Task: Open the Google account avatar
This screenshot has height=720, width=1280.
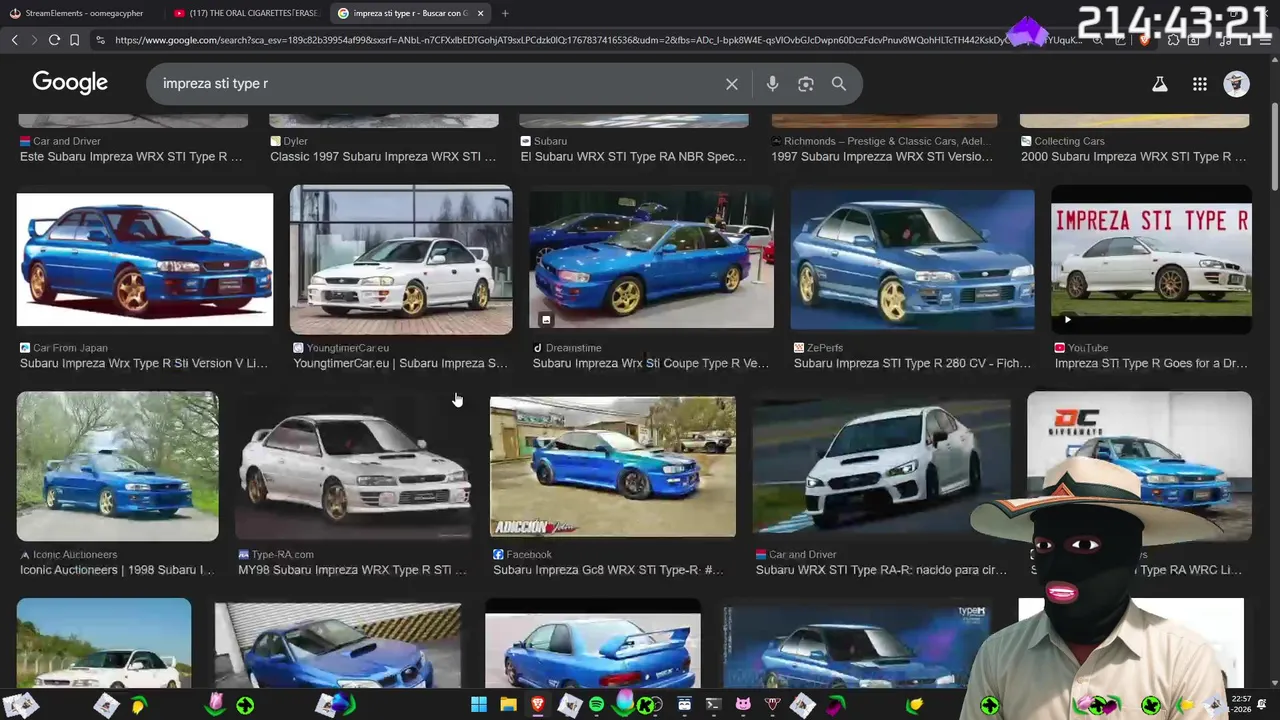Action: point(1237,84)
